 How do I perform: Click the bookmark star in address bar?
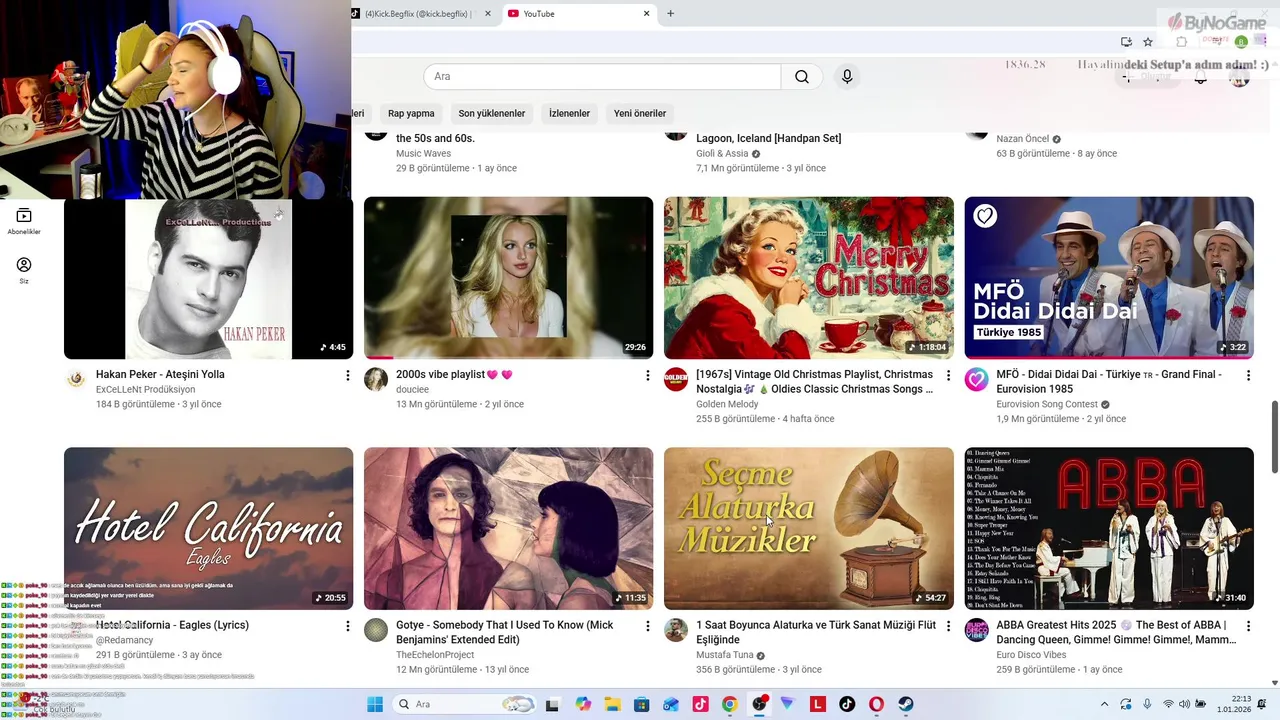tap(1148, 42)
